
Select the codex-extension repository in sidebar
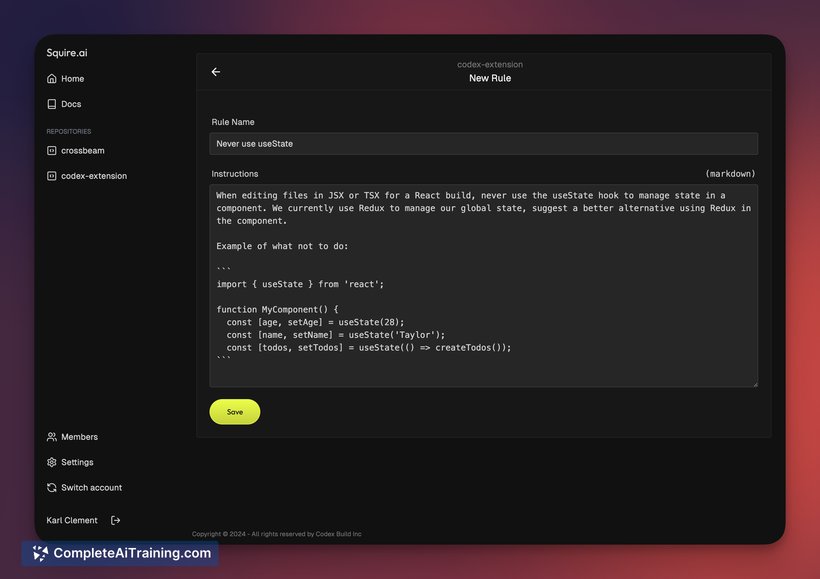tap(87, 176)
